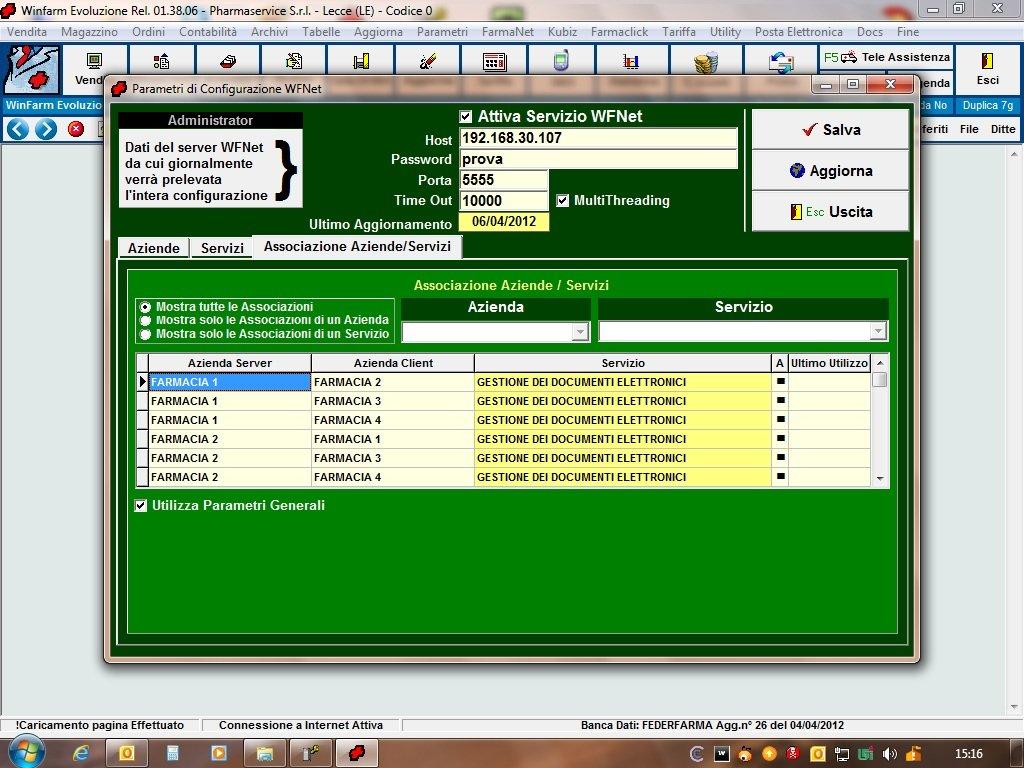This screenshot has height=768, width=1024.
Task: Expand the Servizio dropdown list
Action: click(x=877, y=331)
